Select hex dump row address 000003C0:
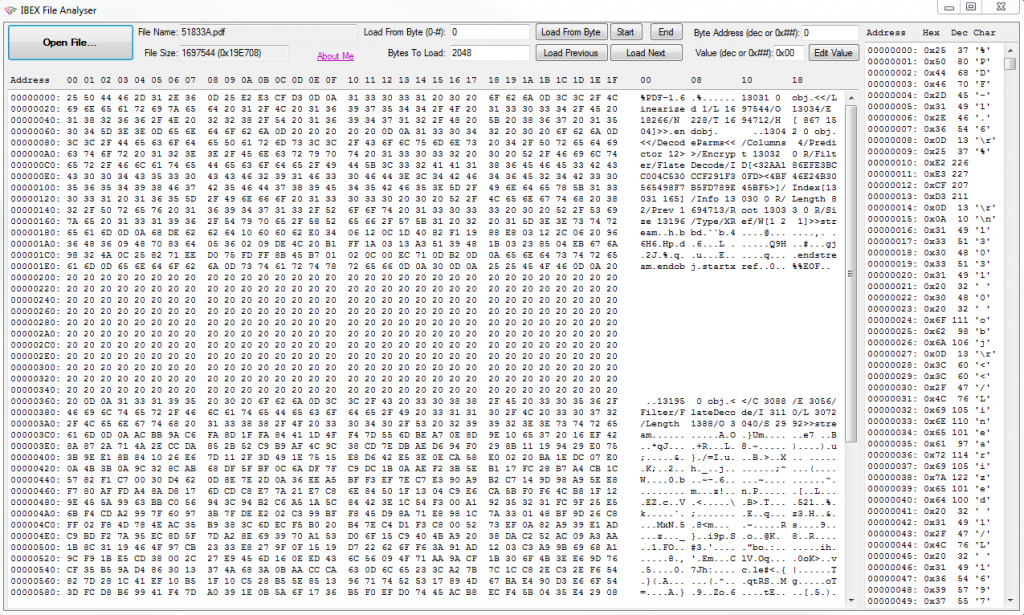 pos(34,435)
